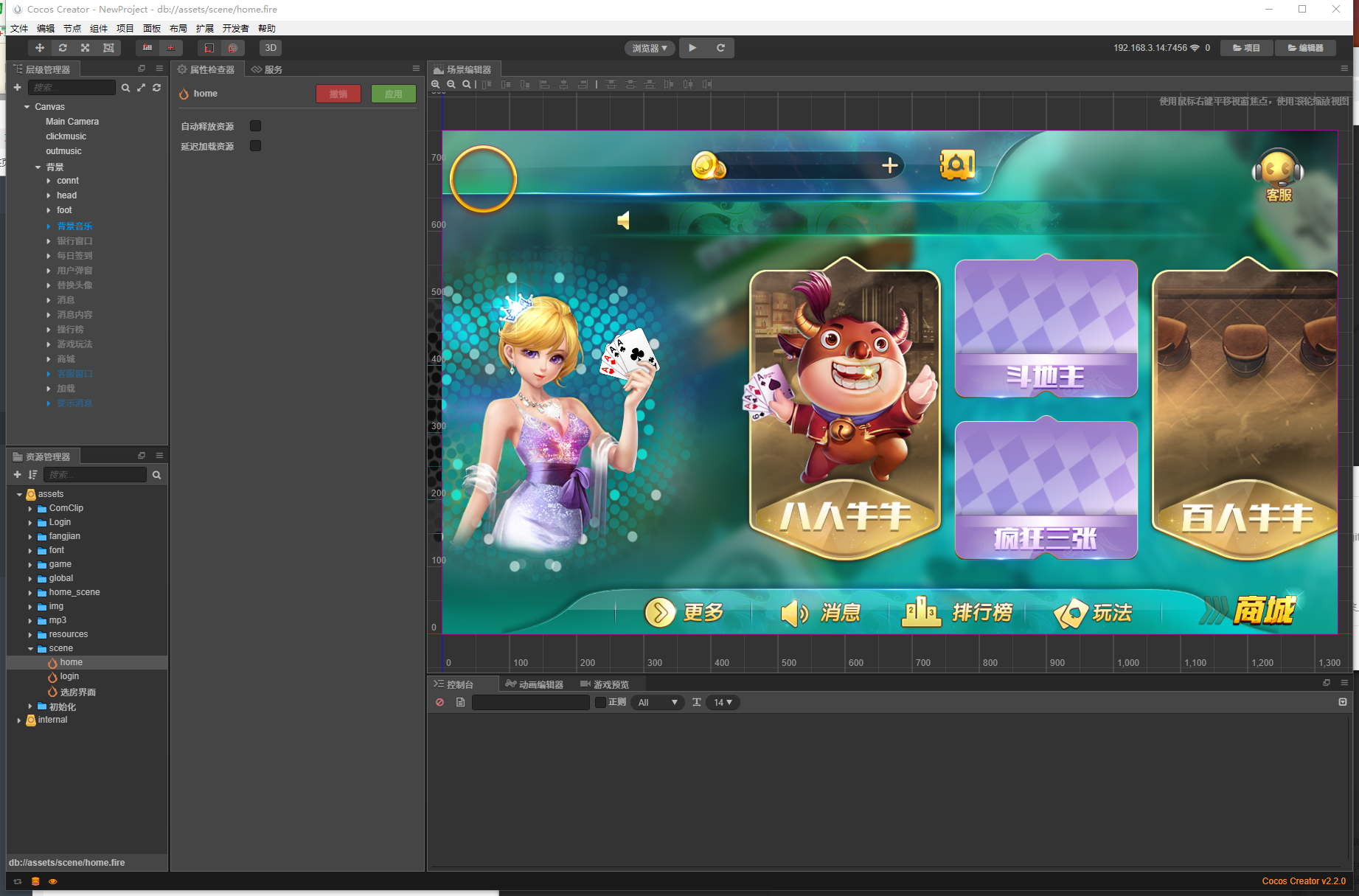Click the red pivot position tool icon
The width and height of the screenshot is (1359, 896).
147,48
